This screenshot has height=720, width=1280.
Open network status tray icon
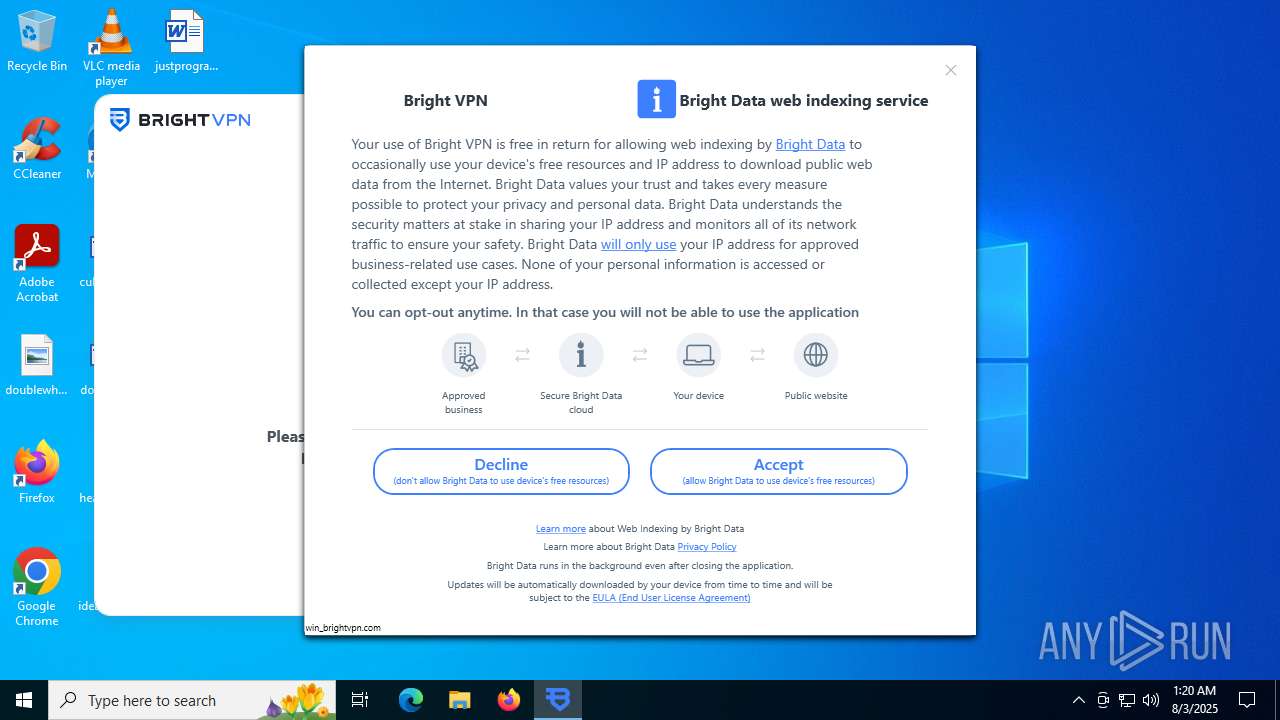pos(1127,700)
